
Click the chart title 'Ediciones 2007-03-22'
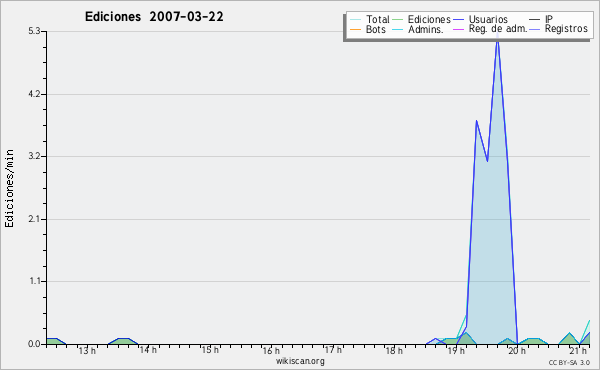[x=154, y=17]
